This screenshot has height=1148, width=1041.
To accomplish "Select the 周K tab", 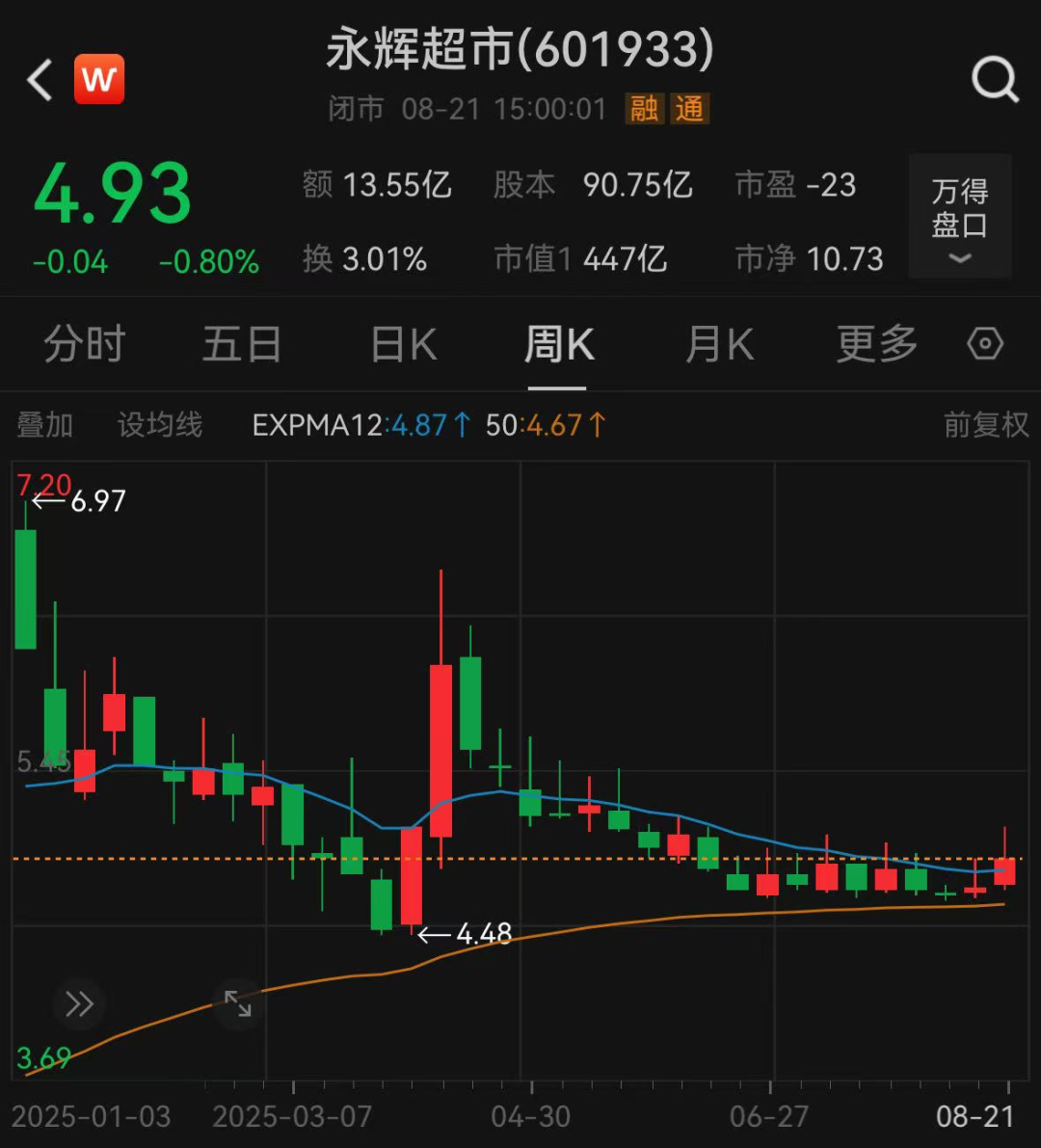I will [x=558, y=343].
